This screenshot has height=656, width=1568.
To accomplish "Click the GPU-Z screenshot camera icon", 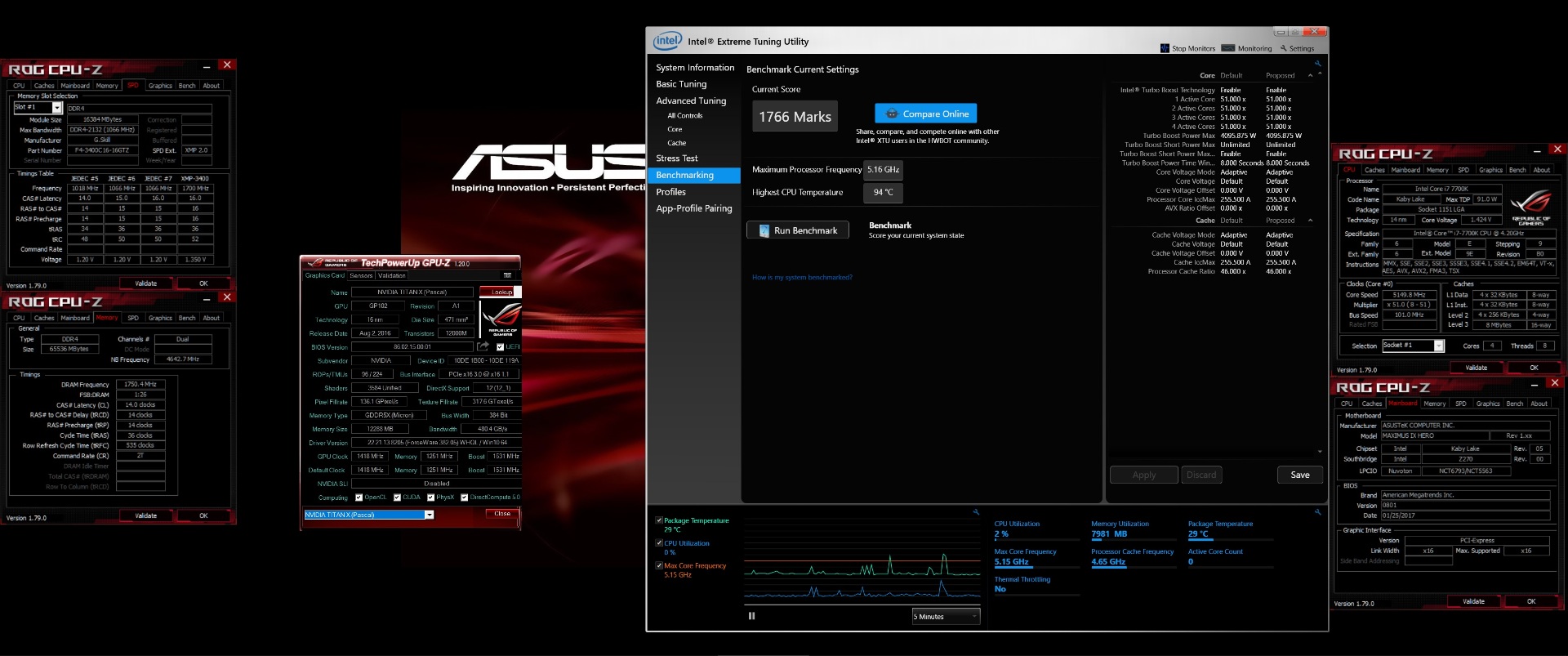I will [507, 275].
